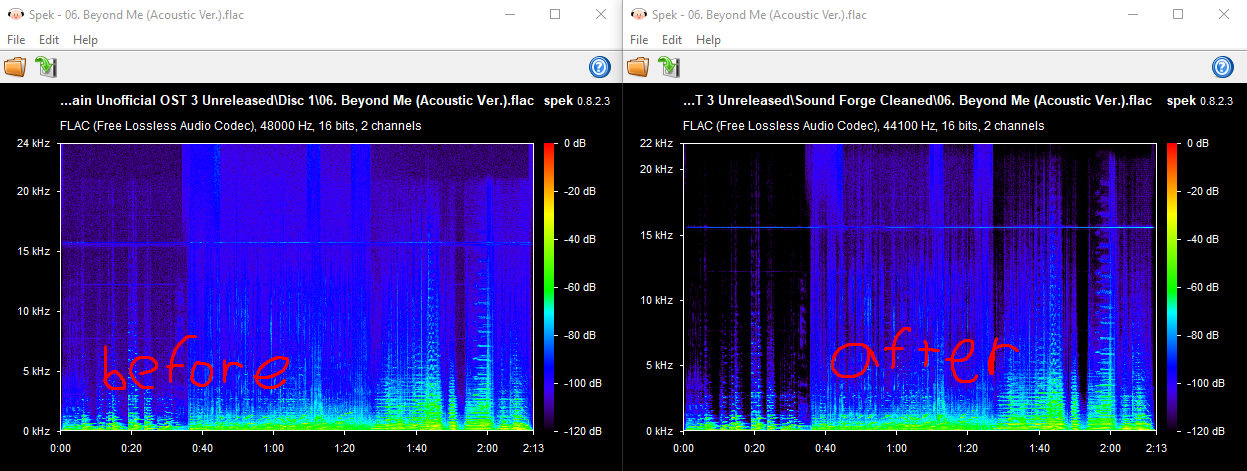
Task: Click the dB color scale bar in the left window
Action: [x=549, y=286]
